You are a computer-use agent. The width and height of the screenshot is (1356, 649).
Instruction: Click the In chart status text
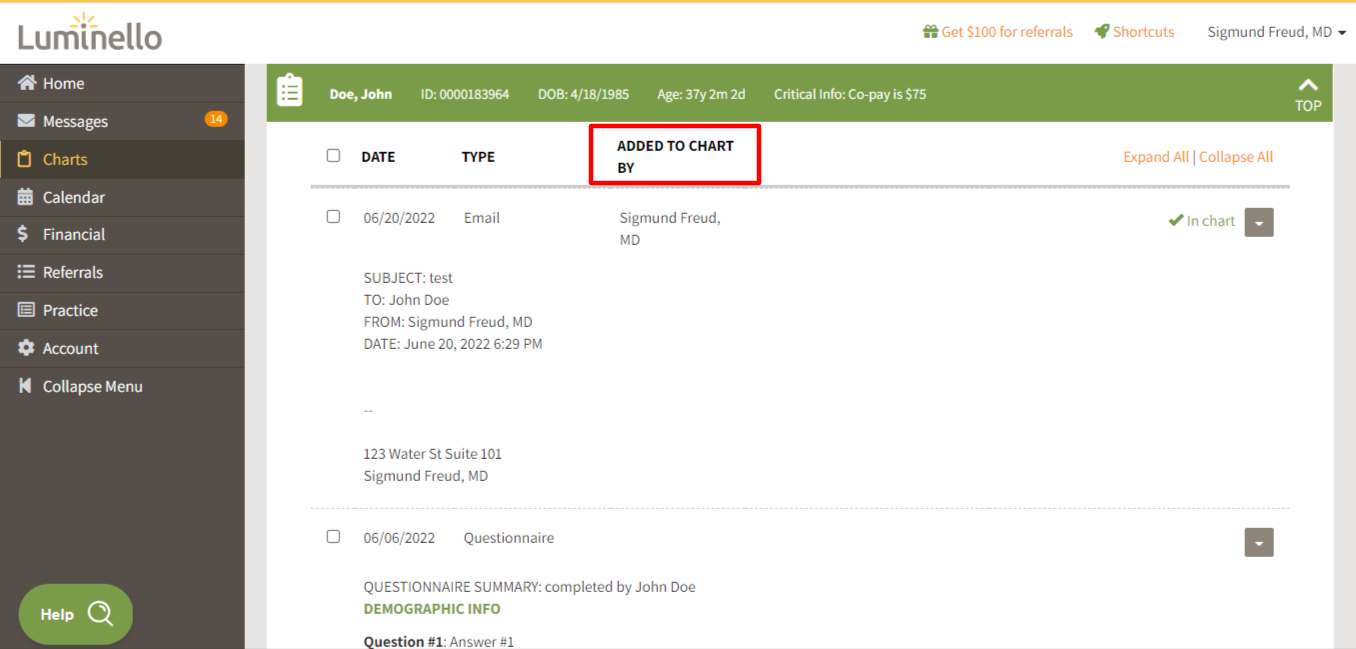click(1211, 221)
